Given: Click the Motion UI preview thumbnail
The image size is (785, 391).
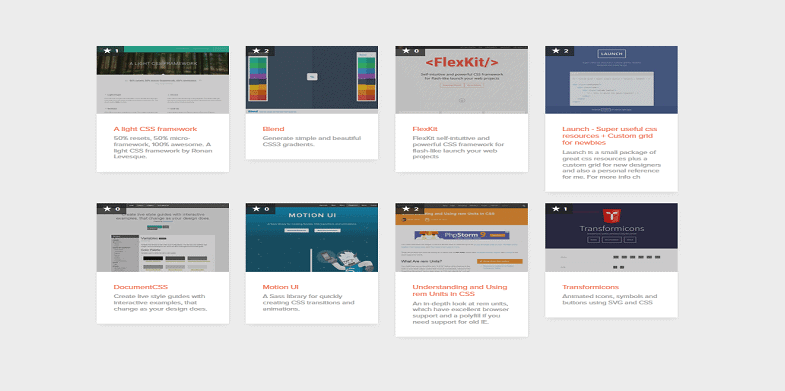Looking at the screenshot, I should point(312,238).
